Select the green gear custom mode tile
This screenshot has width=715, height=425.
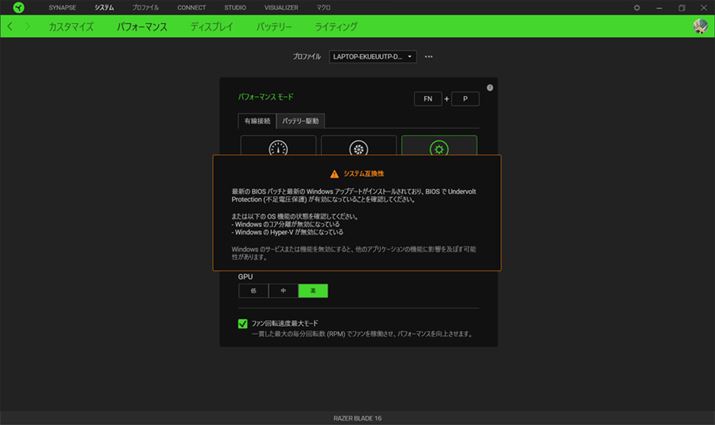click(438, 147)
